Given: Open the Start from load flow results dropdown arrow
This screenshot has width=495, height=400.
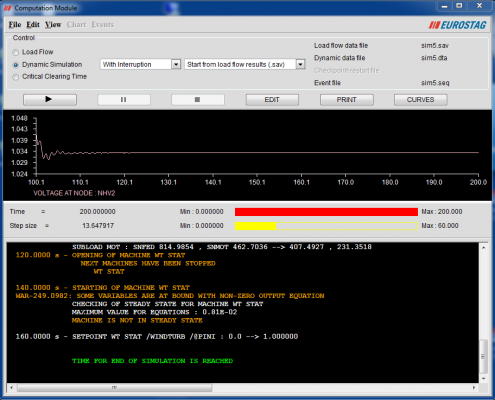Looking at the screenshot, I should (300, 64).
